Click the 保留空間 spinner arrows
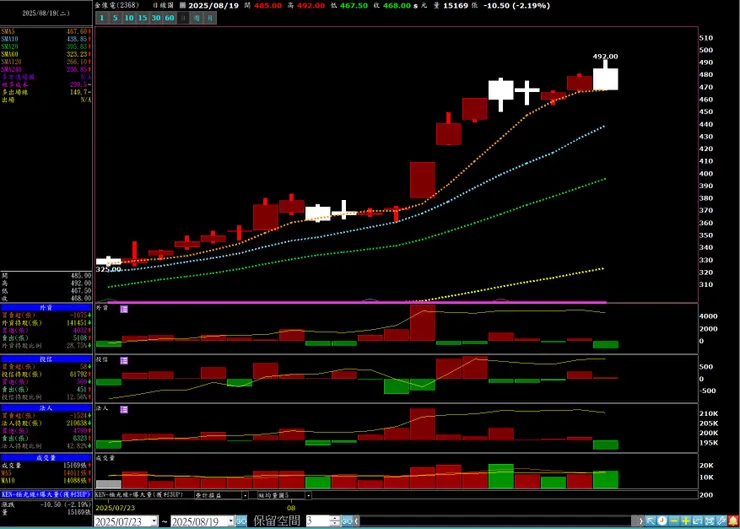Viewport: 740px width, 529px height. (x=335, y=521)
